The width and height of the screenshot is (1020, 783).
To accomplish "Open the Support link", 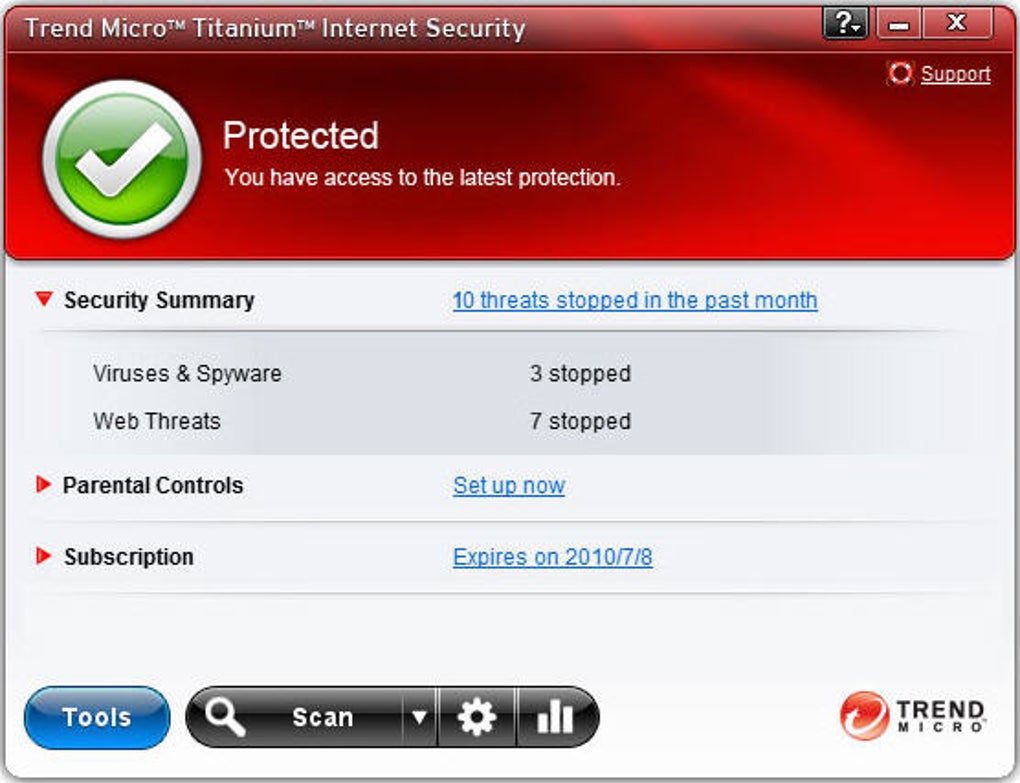I will pyautogui.click(x=955, y=74).
